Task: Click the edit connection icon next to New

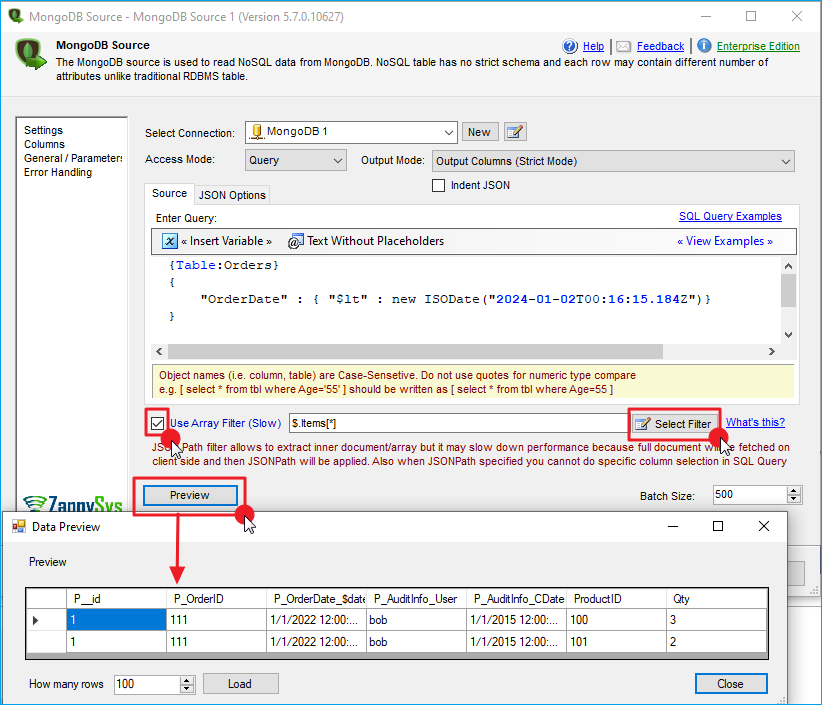Action: (x=515, y=132)
